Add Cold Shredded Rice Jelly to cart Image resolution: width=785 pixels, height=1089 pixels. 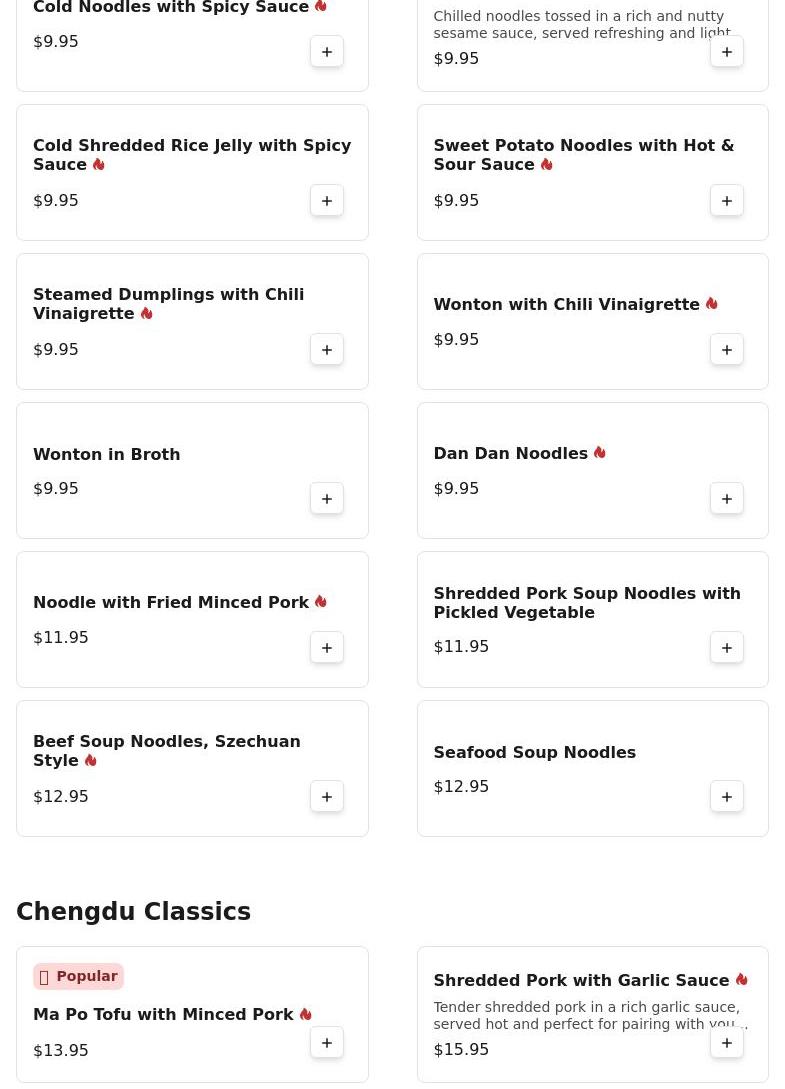click(x=327, y=201)
